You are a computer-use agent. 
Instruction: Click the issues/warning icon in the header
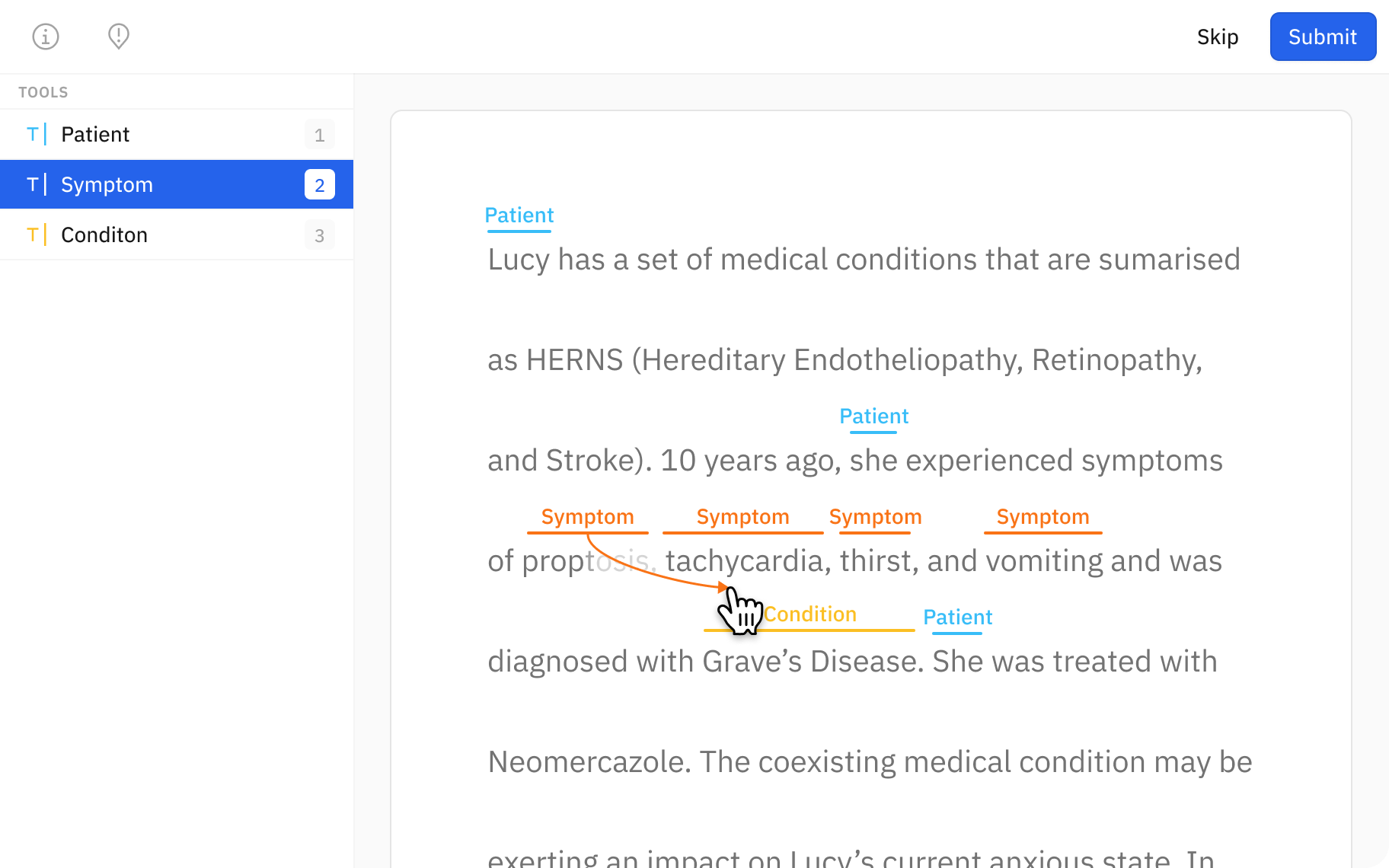(x=118, y=36)
